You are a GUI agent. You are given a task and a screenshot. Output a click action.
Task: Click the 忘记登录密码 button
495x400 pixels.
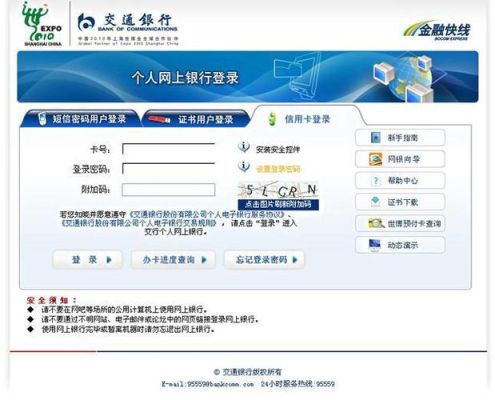tap(264, 260)
